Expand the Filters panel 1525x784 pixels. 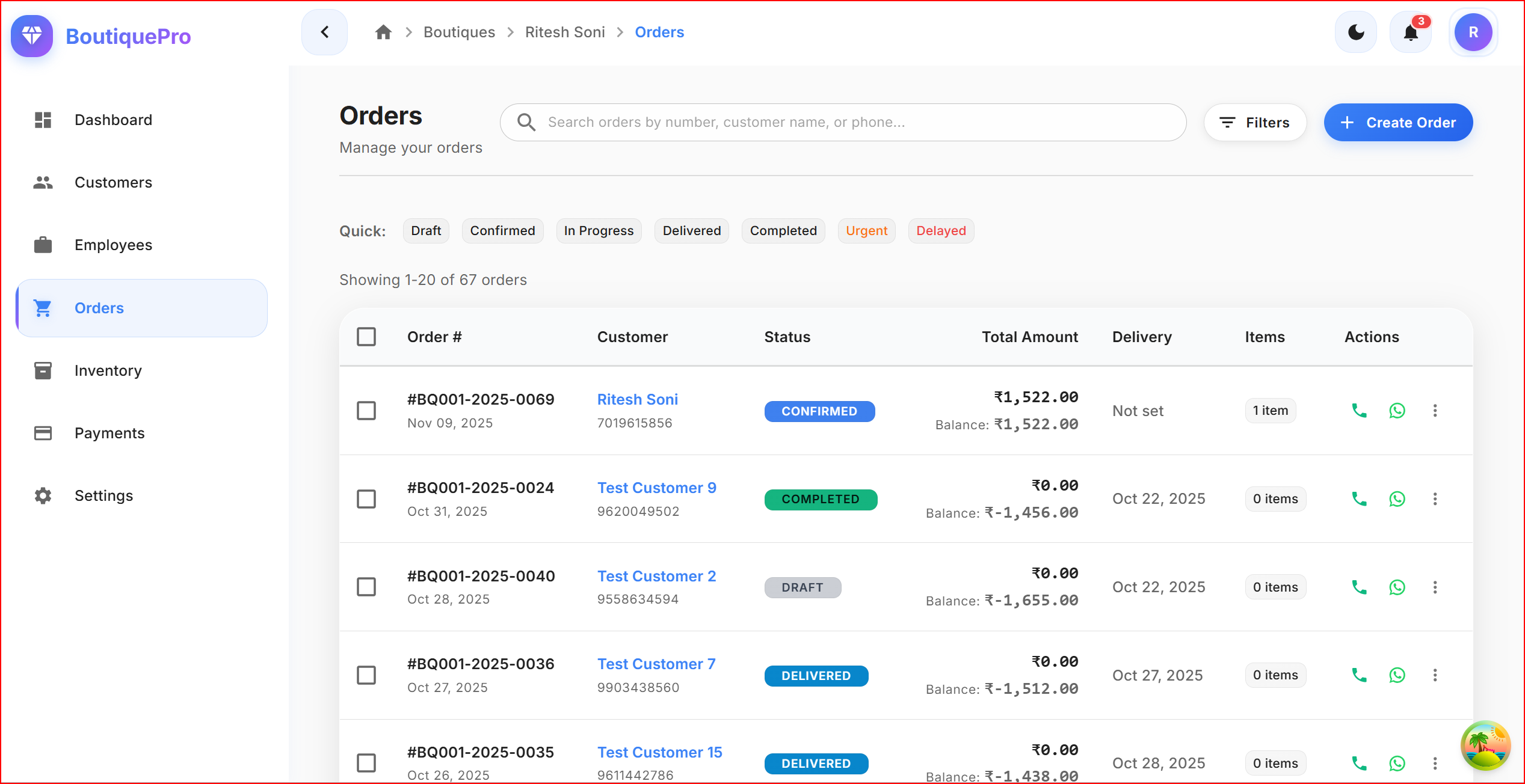[1255, 122]
